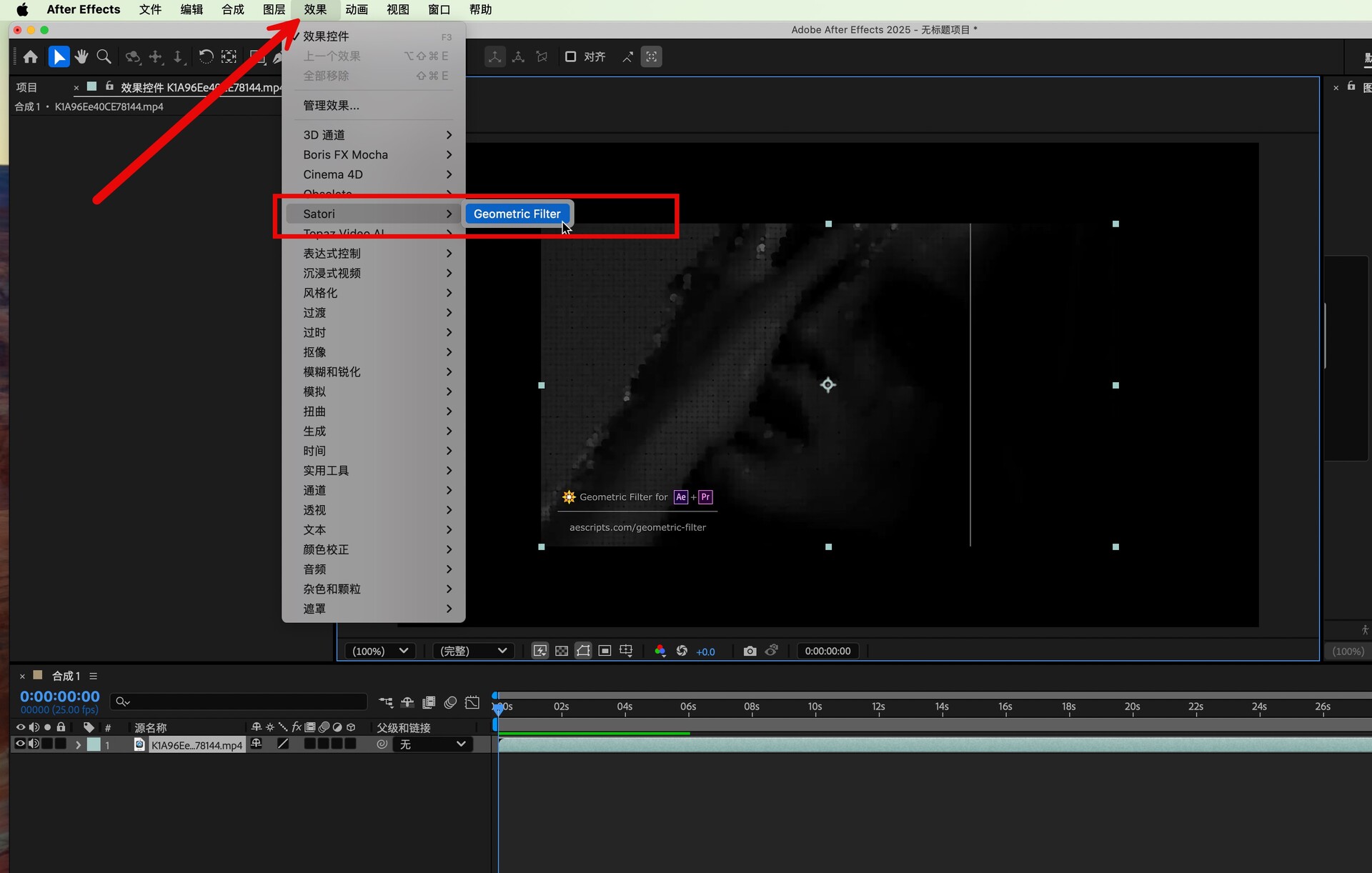The height and width of the screenshot is (873, 1372).
Task: Open the graph editor icon
Action: click(472, 702)
